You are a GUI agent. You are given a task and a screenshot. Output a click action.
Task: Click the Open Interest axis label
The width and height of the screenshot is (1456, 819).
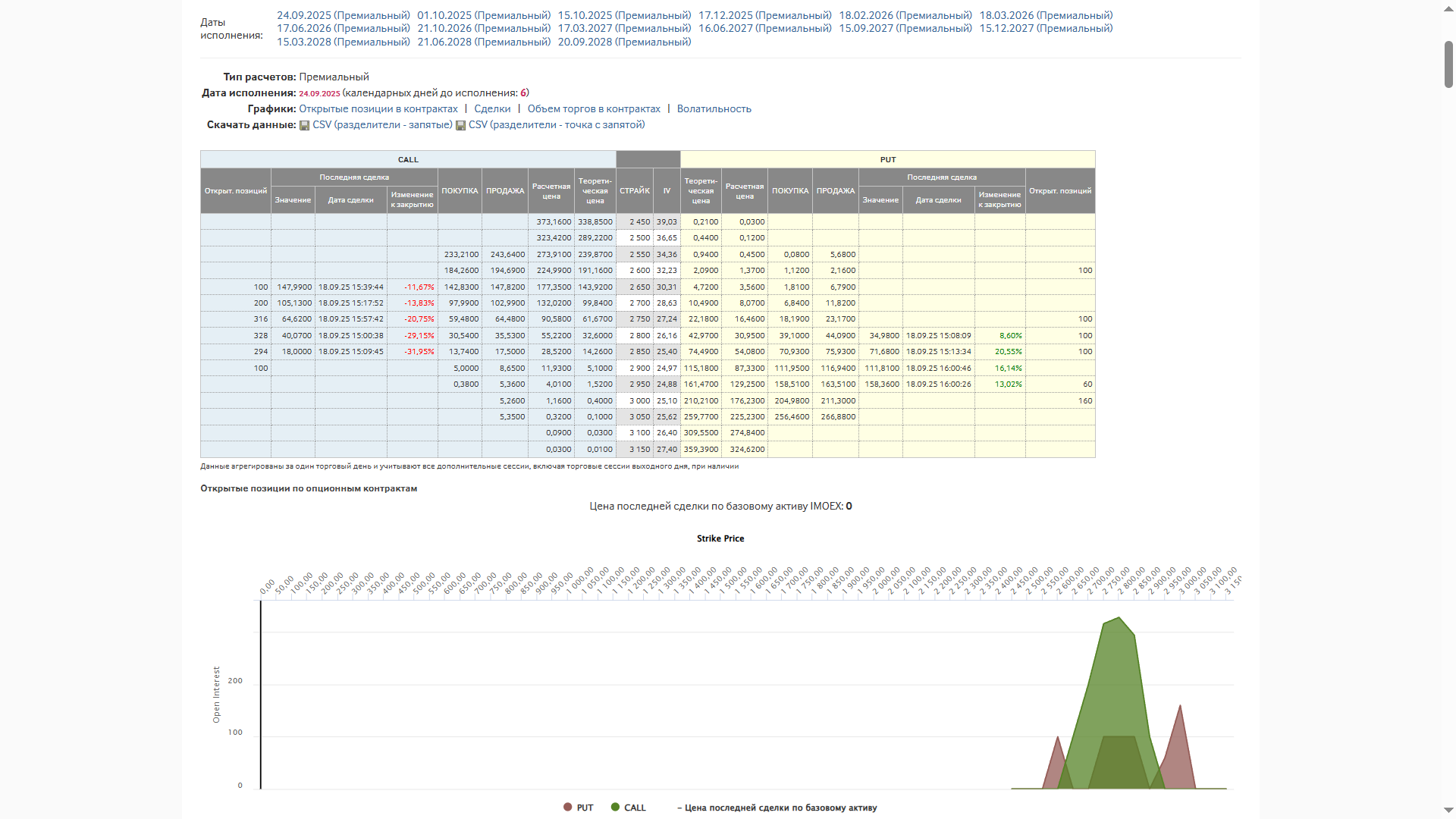[216, 695]
